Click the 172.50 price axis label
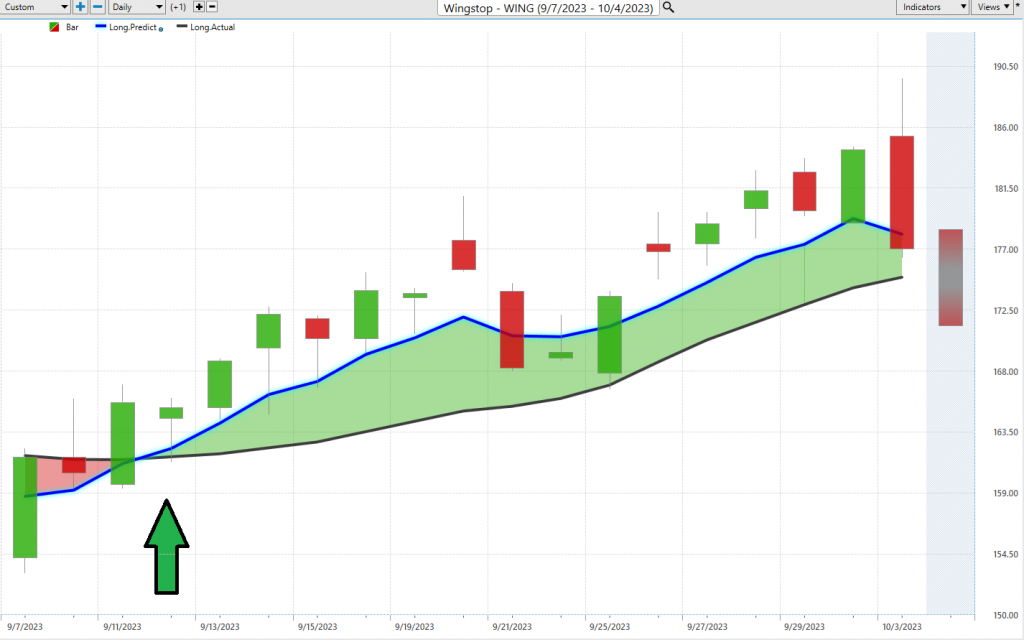Image resolution: width=1024 pixels, height=640 pixels. [x=1006, y=311]
